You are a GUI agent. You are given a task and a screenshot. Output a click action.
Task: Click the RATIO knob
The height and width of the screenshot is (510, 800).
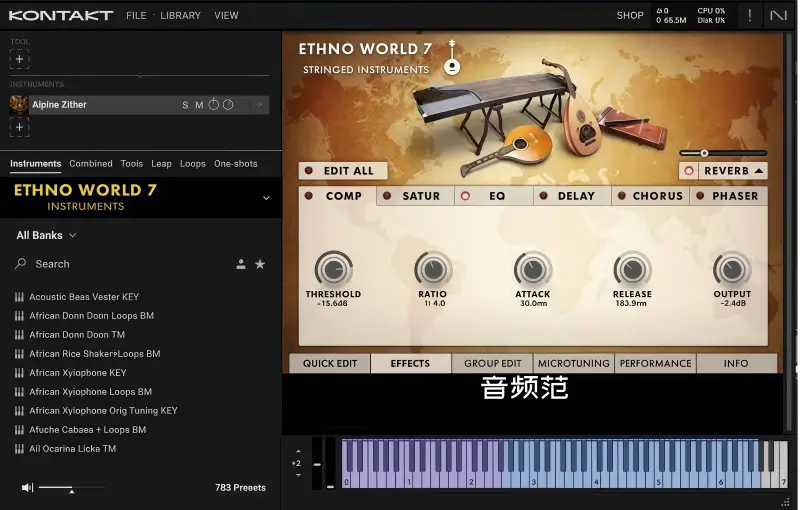coord(433,269)
